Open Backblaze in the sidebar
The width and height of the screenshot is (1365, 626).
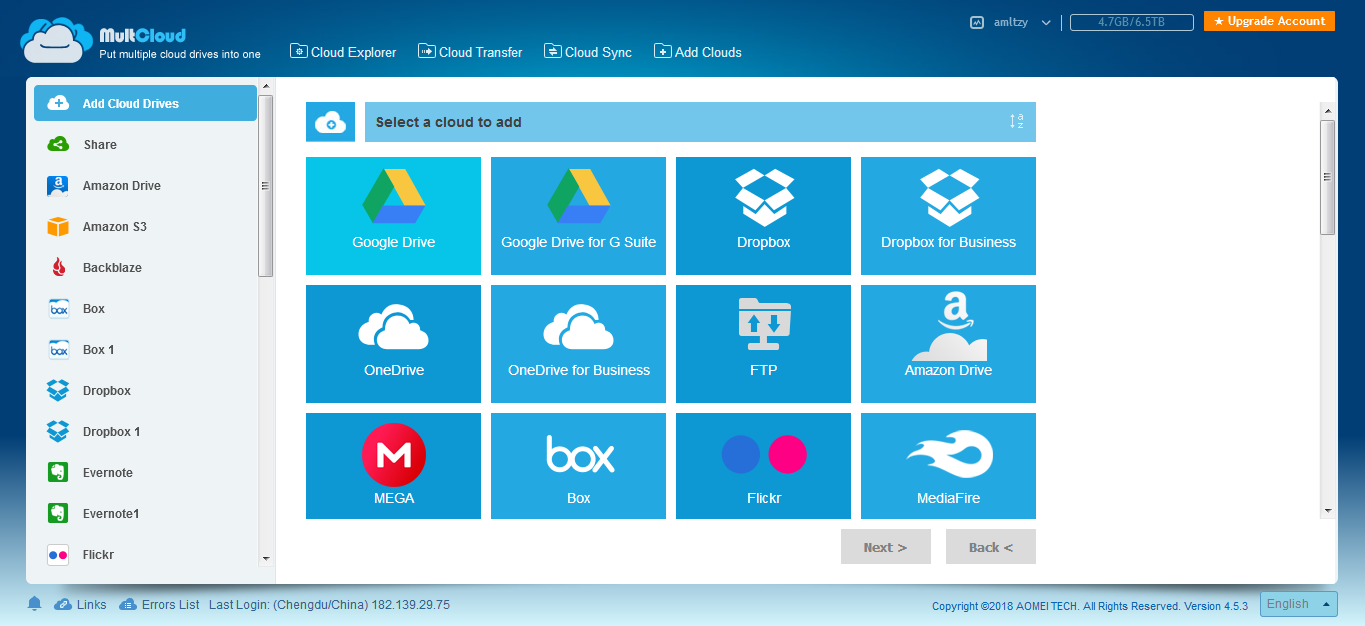click(x=145, y=267)
